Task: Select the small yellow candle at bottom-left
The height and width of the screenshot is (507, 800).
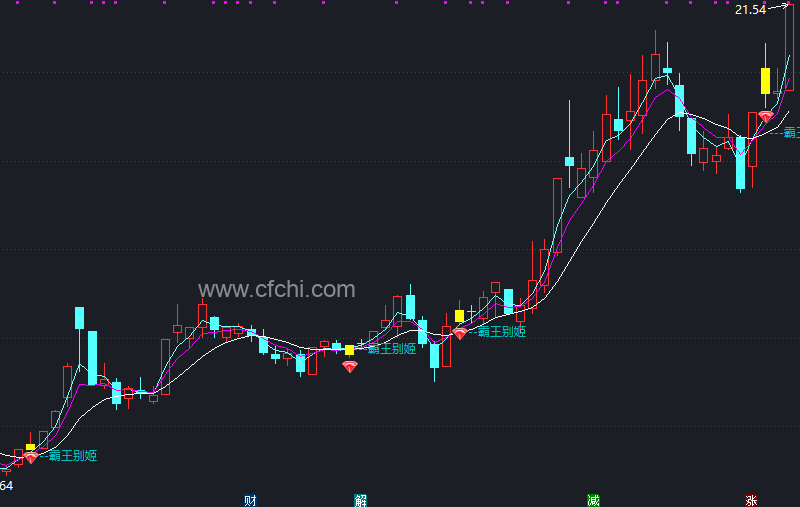Action: coord(31,447)
